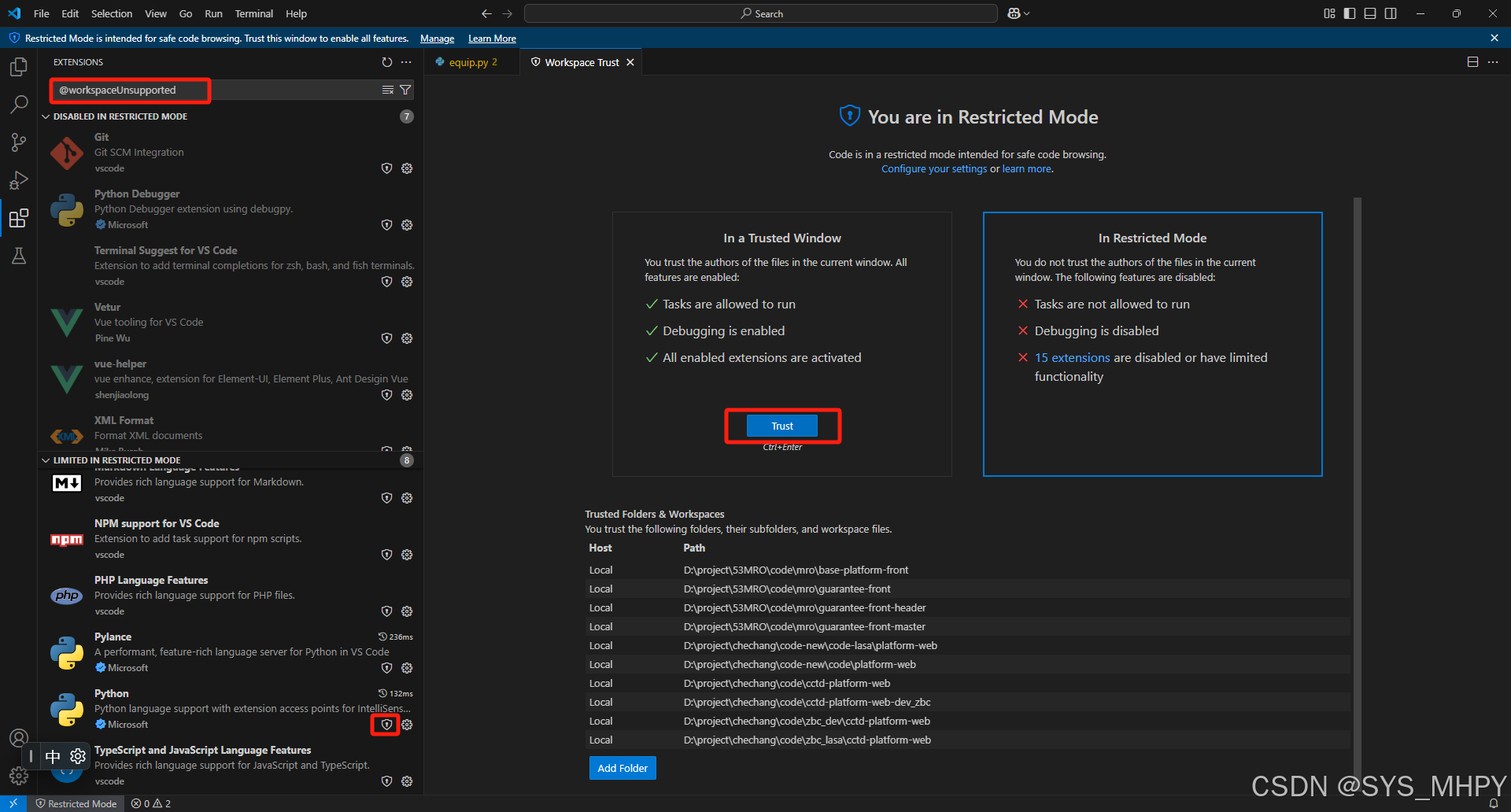Viewport: 1511px width, 812px height.
Task: Toggle the Secondary Side Bar
Action: 1391,13
